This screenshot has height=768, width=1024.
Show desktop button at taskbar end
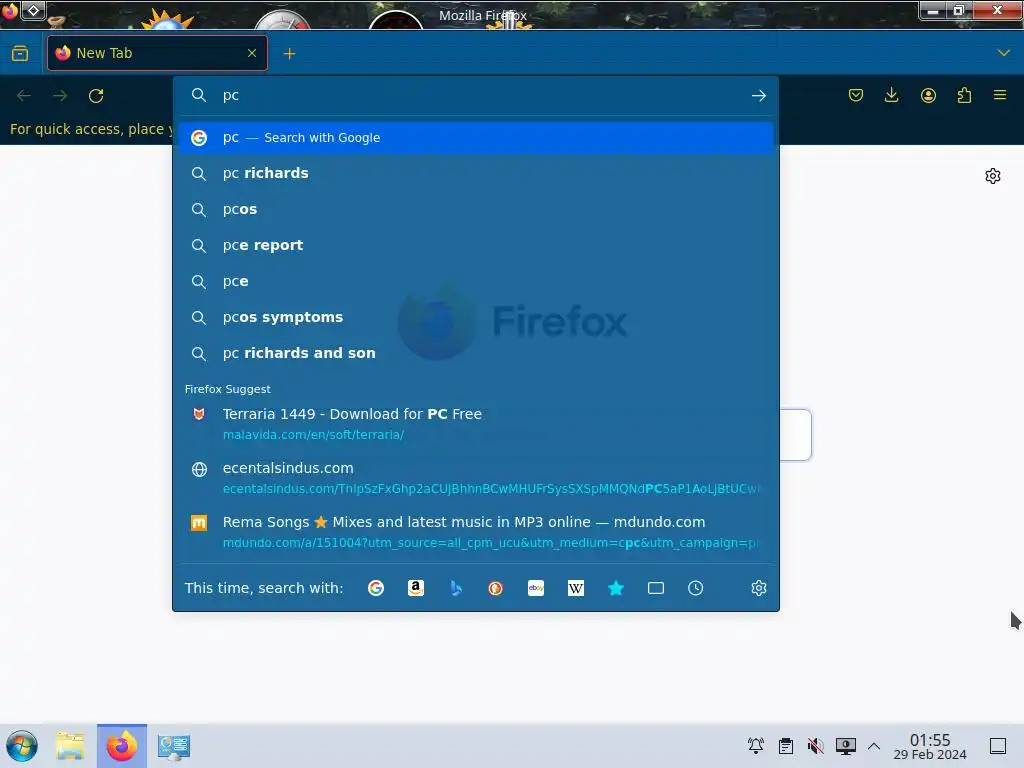click(x=998, y=746)
